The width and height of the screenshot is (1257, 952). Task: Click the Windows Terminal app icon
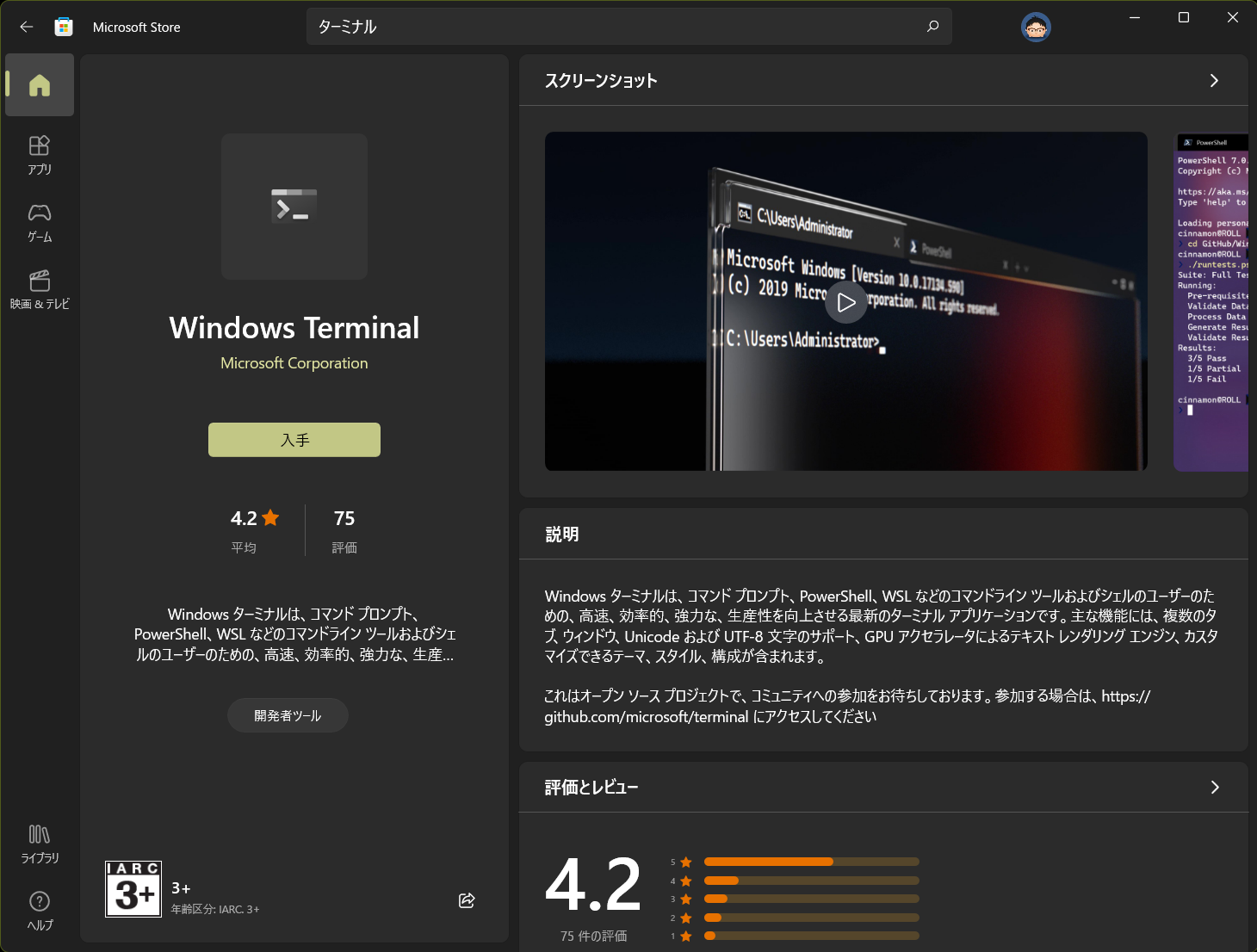pos(294,207)
